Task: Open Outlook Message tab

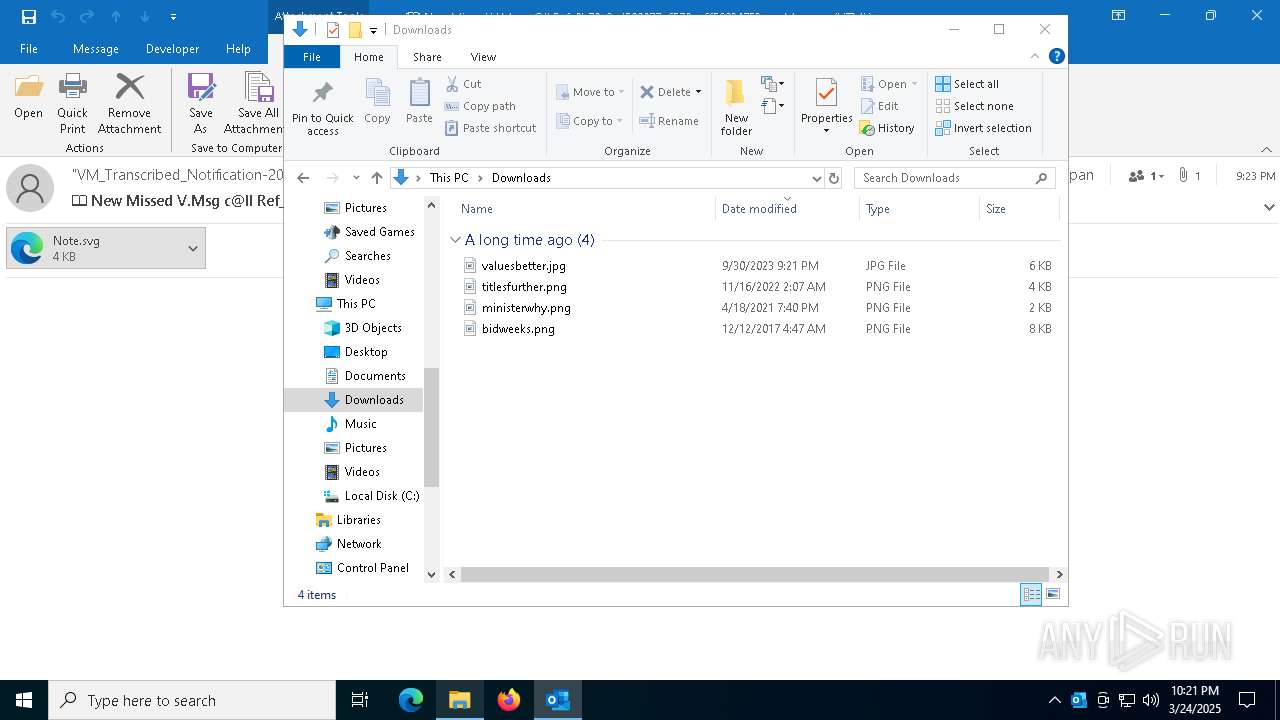Action: click(x=96, y=49)
